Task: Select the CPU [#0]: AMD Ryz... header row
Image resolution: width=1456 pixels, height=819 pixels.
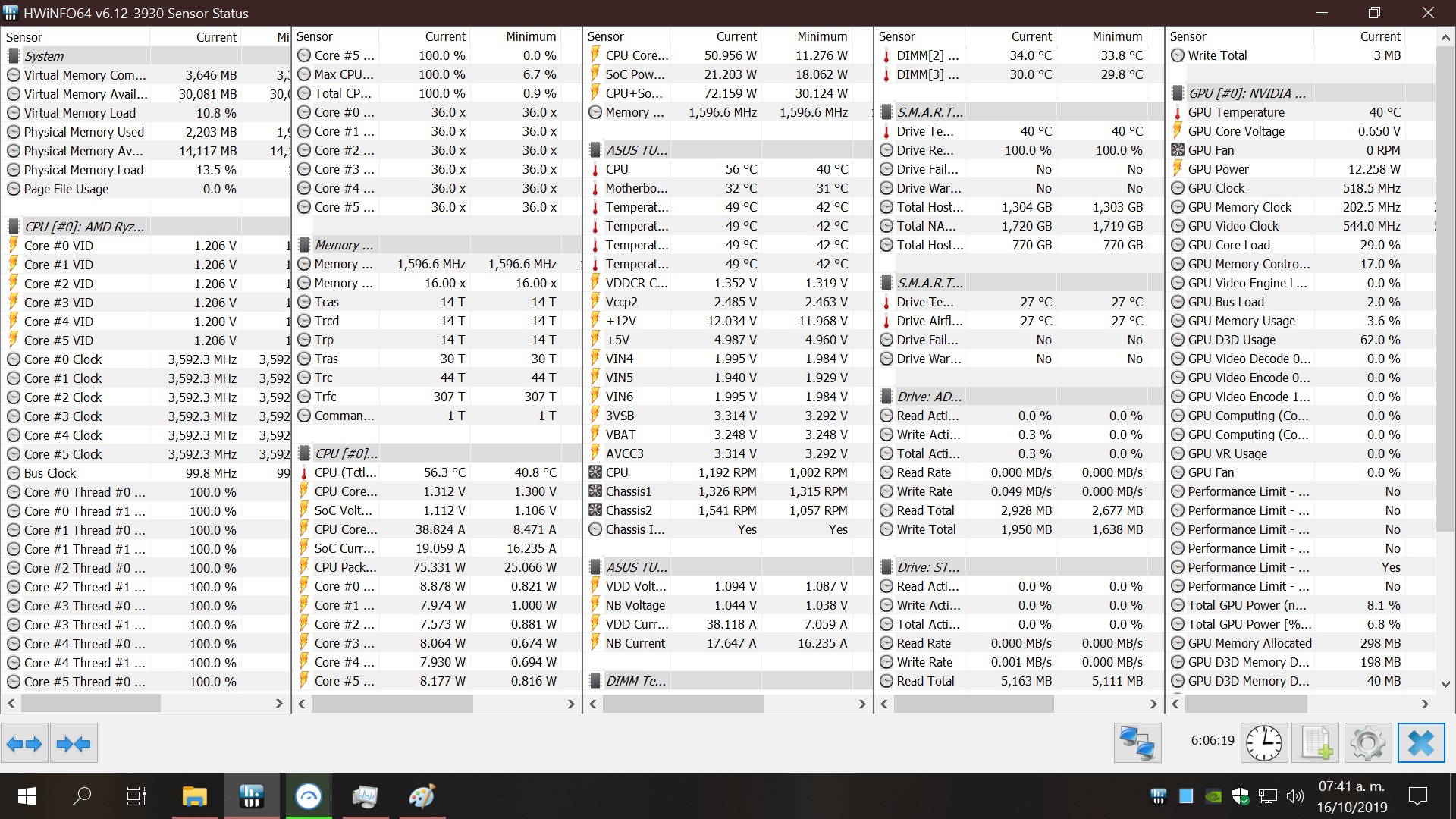Action: pyautogui.click(x=83, y=227)
